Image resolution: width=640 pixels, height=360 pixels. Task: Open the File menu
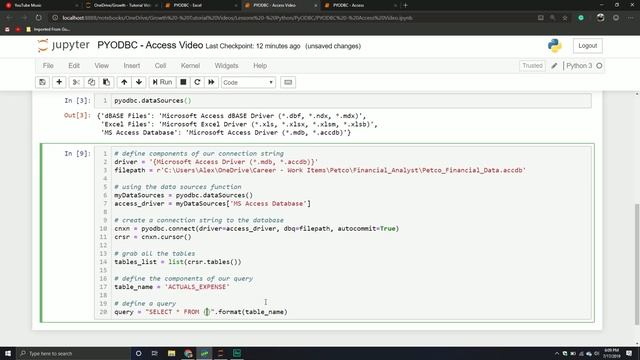pyautogui.click(x=48, y=66)
